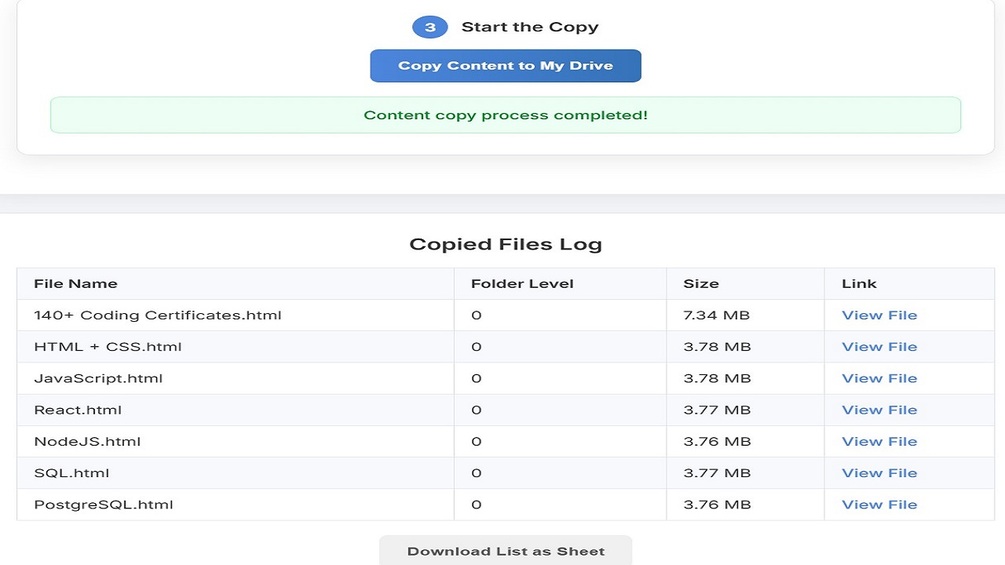
Task: Open View File link for 140+ Coding Certificates.html
Action: [879, 315]
